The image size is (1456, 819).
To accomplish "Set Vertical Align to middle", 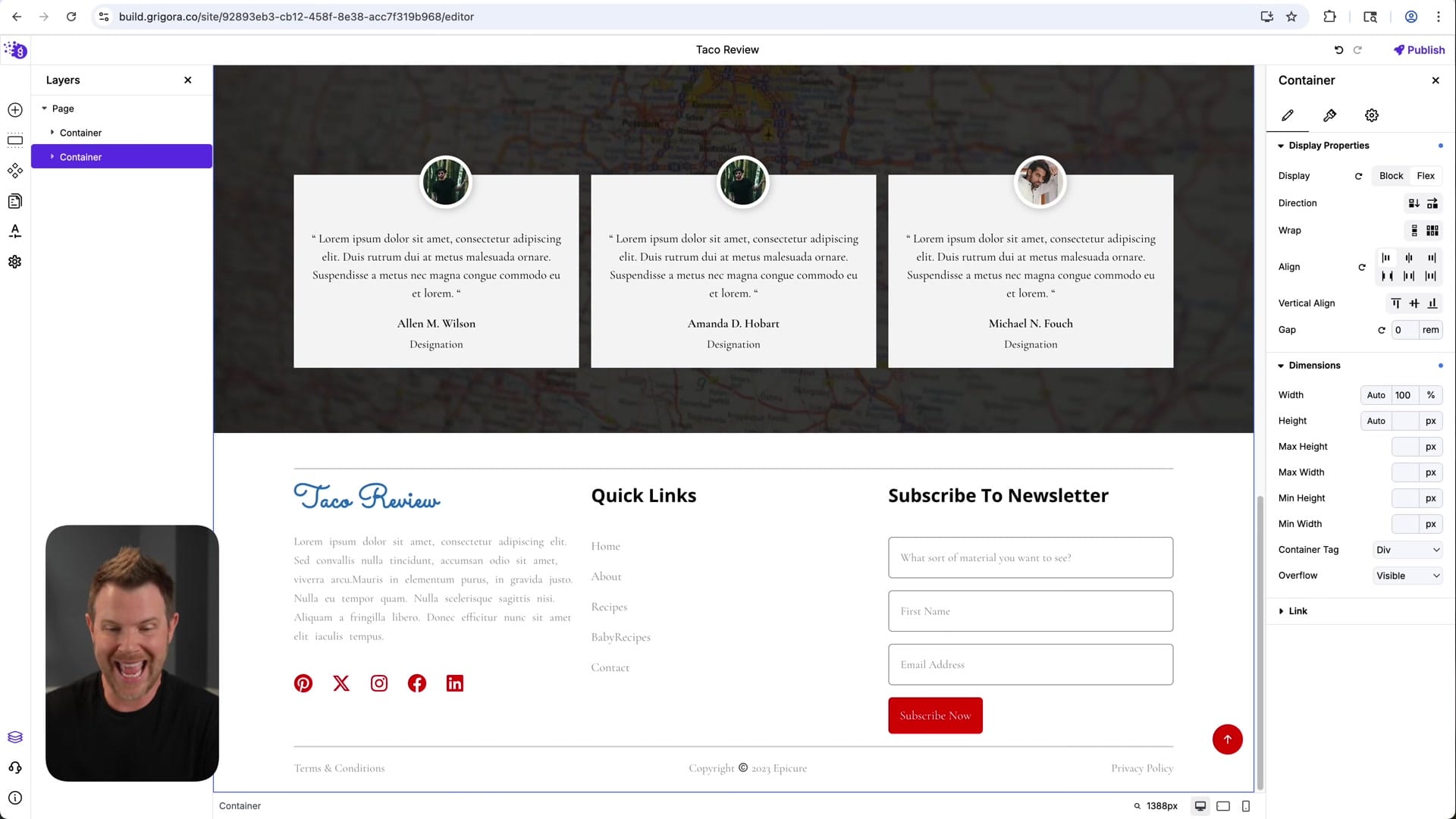I will 1414,303.
